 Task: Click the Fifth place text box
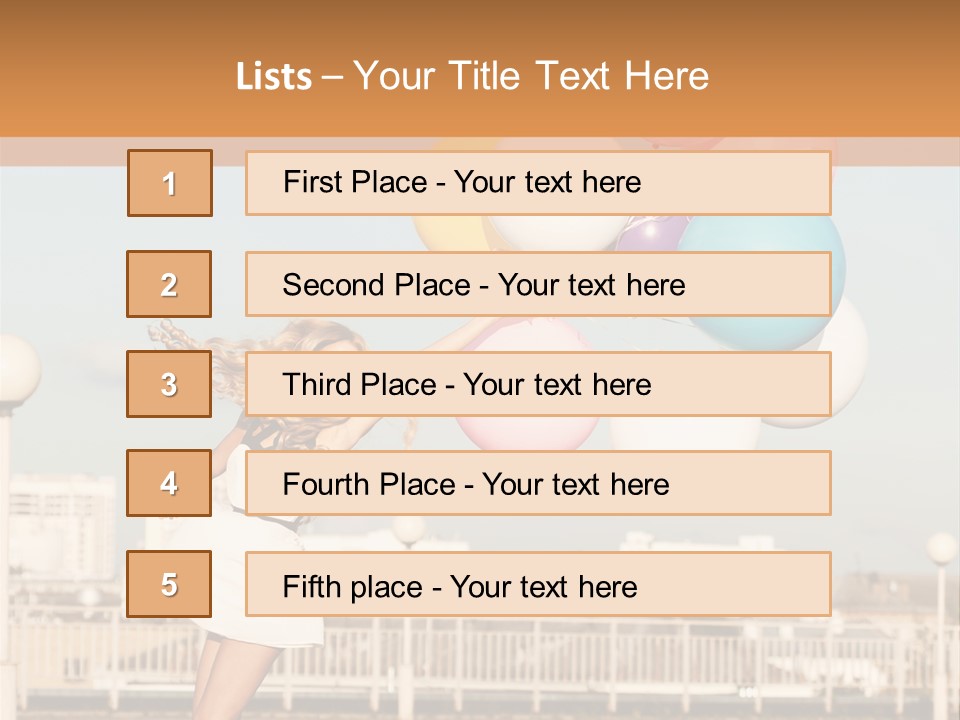pos(538,584)
